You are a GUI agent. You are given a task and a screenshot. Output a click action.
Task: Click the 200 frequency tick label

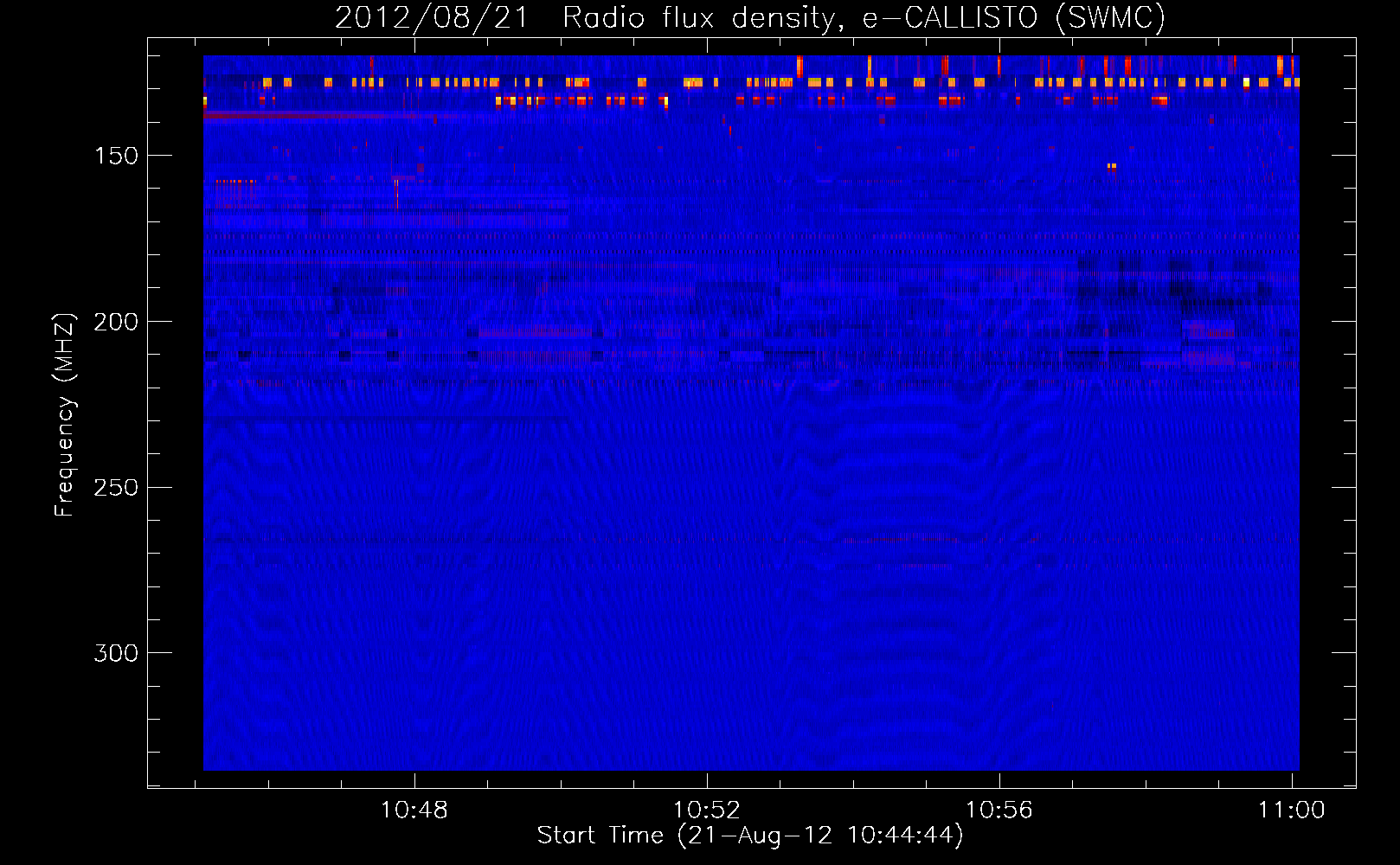(116, 322)
